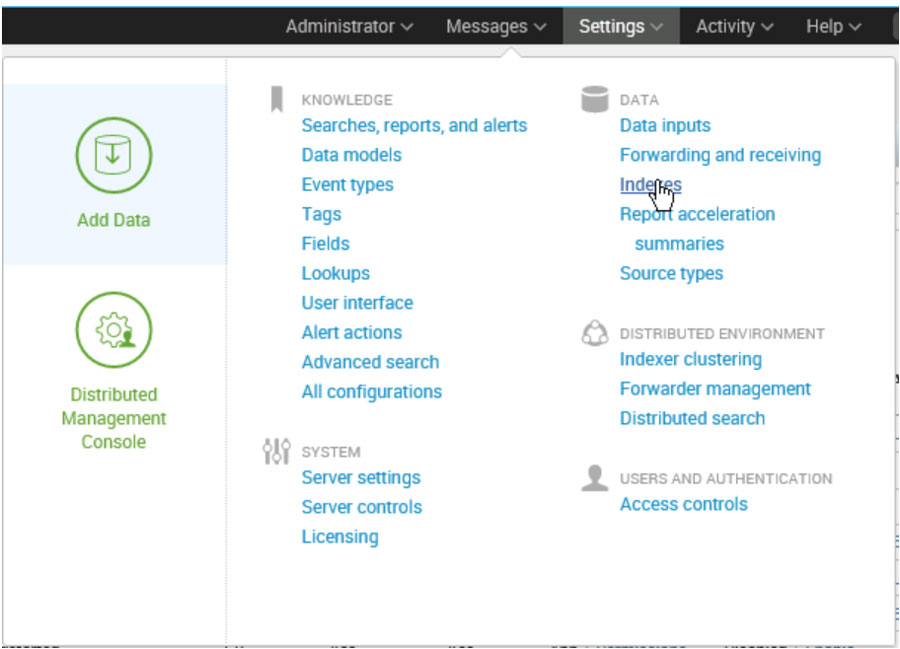The width and height of the screenshot is (900, 649).
Task: Expand the Administrator dropdown menu
Action: [x=349, y=27]
